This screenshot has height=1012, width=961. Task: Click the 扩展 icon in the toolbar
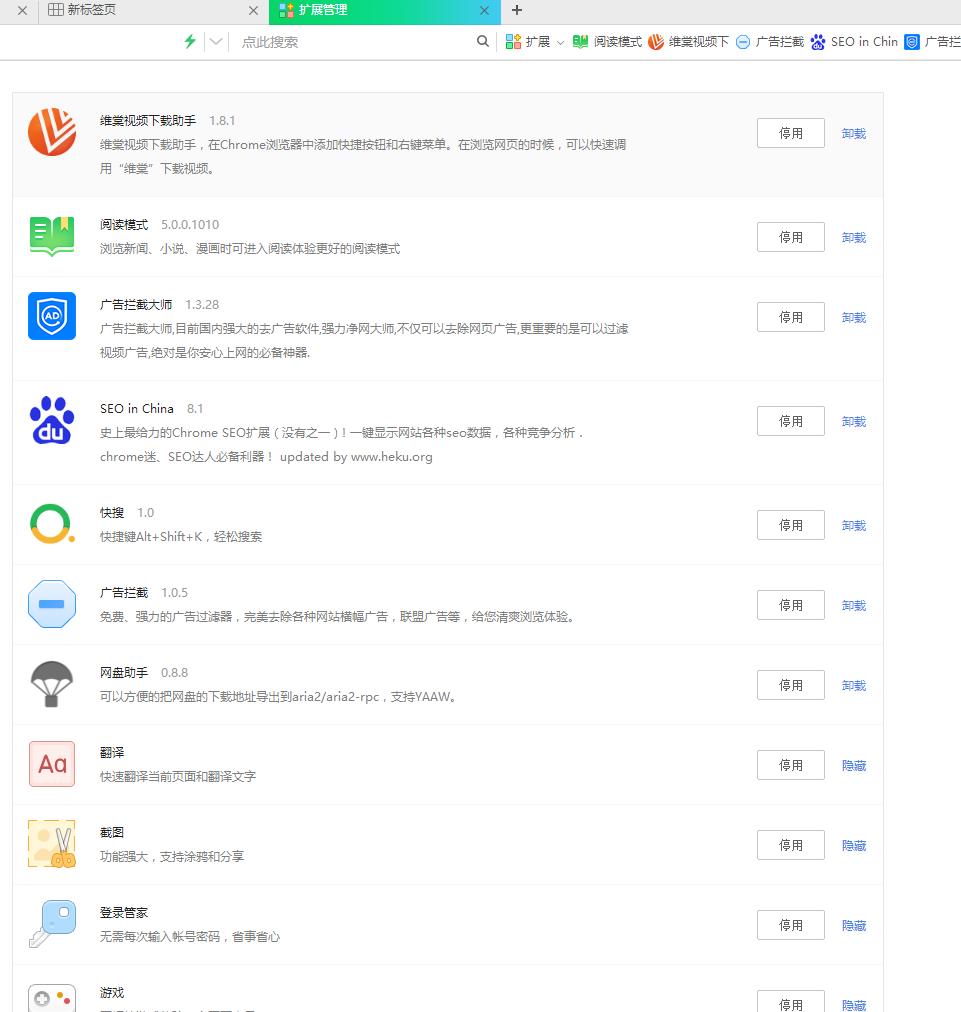pos(514,42)
